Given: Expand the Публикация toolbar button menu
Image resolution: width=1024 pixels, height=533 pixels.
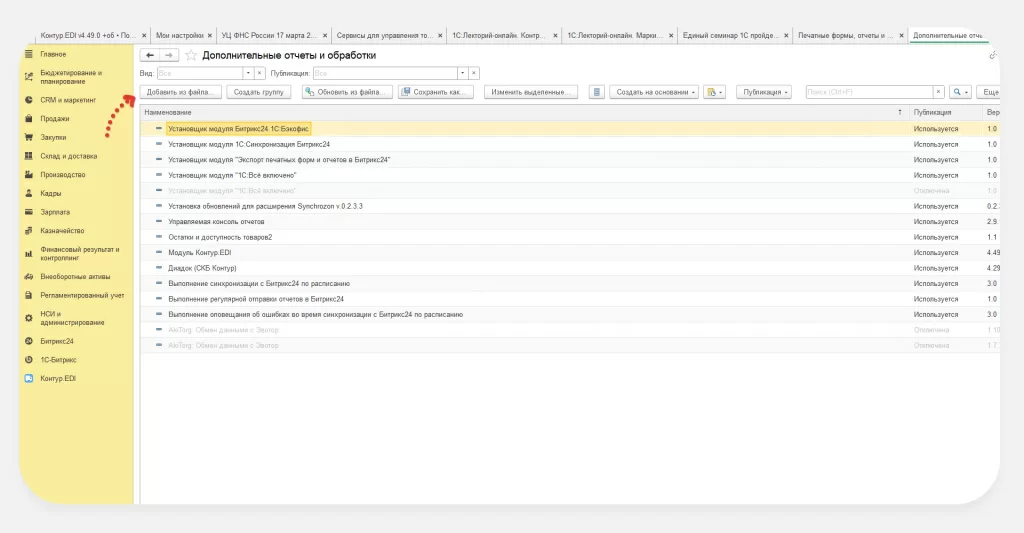Looking at the screenshot, I should point(764,92).
